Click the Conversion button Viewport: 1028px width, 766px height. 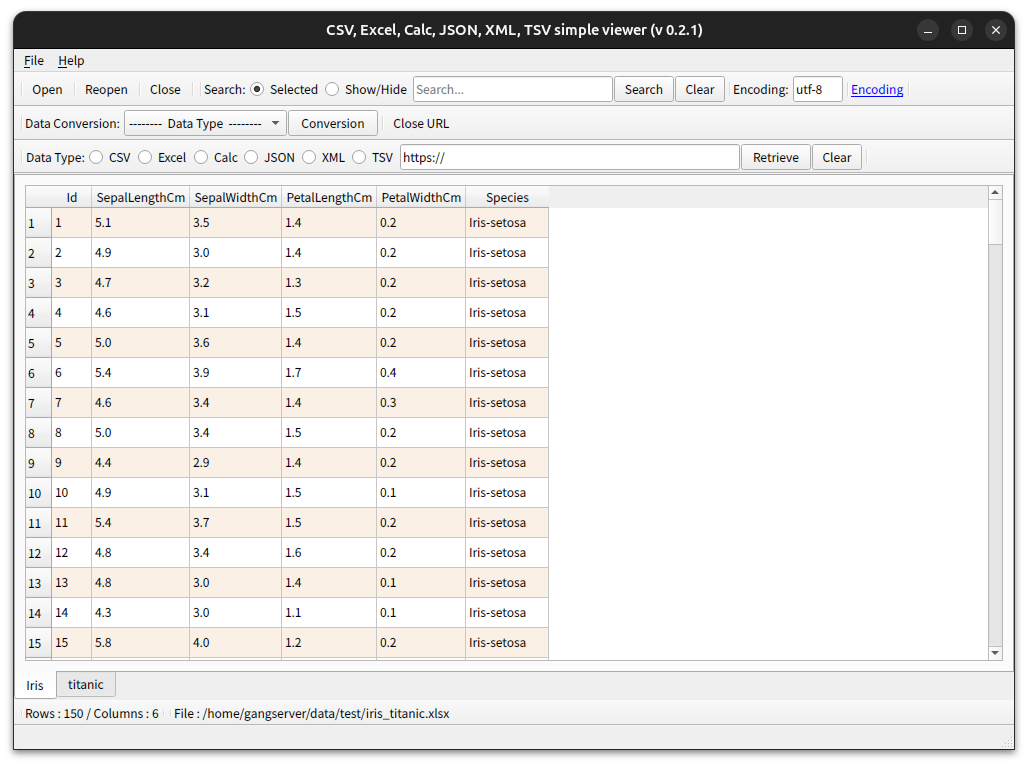pyautogui.click(x=332, y=123)
